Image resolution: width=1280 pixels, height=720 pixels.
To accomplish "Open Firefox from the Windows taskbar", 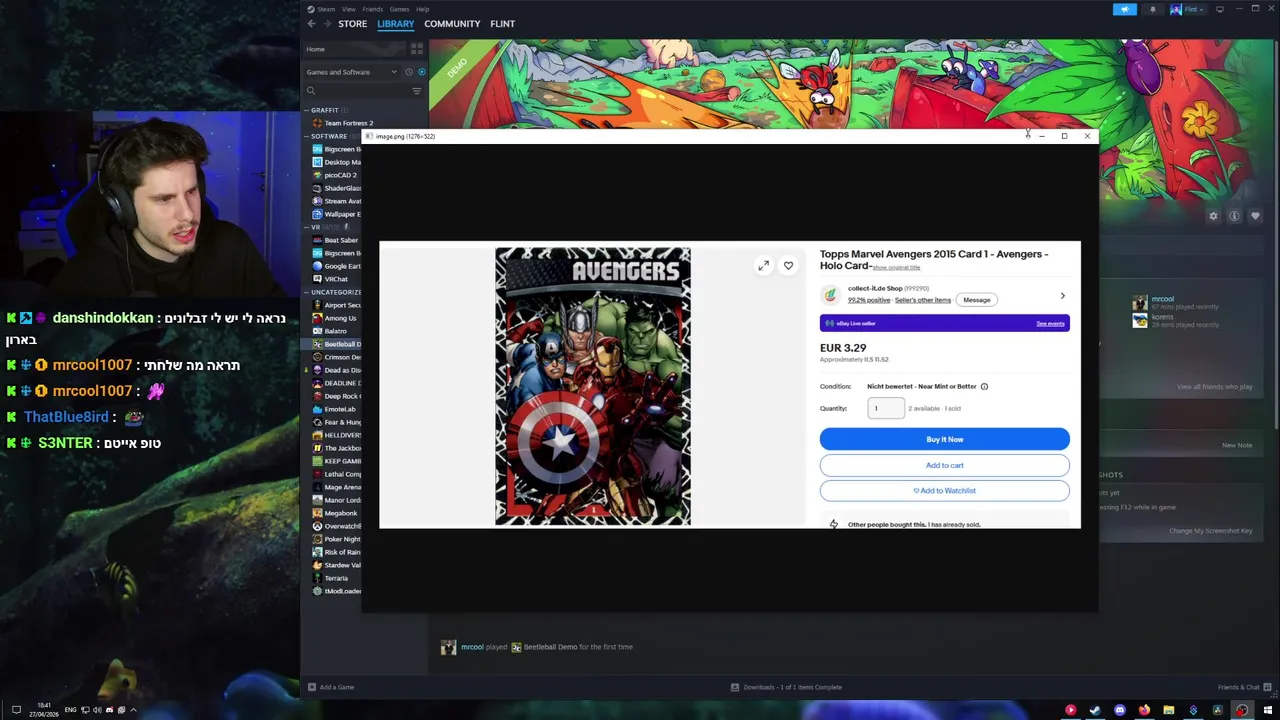I will tap(1144, 710).
